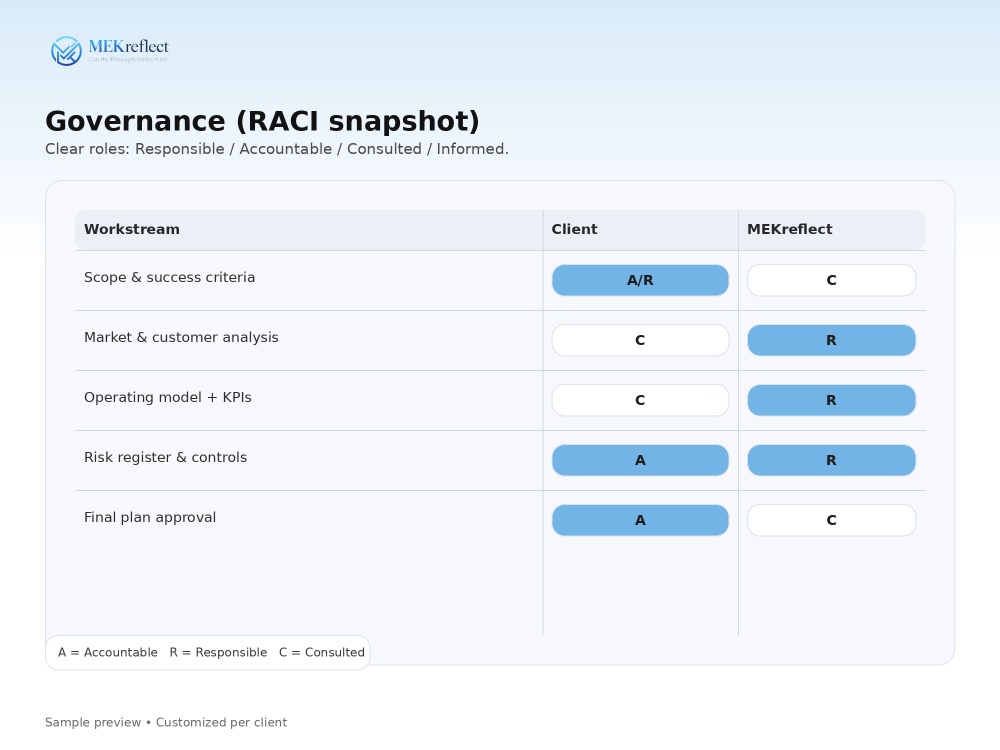Click the MEKreflect C pill for Scope & success criteria
Viewport: 1000px width, 750px height.
point(832,281)
